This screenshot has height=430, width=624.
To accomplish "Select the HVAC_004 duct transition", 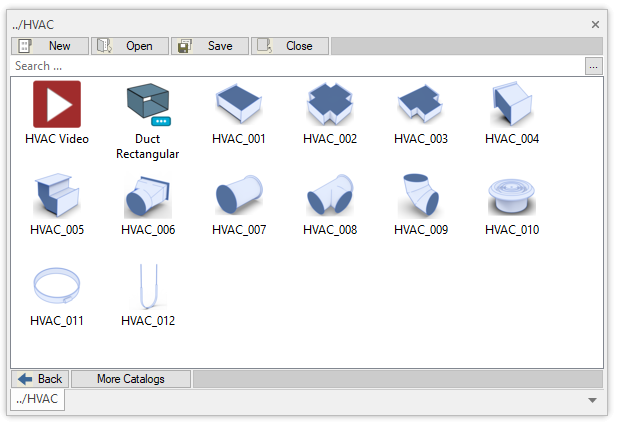I will pyautogui.click(x=511, y=105).
